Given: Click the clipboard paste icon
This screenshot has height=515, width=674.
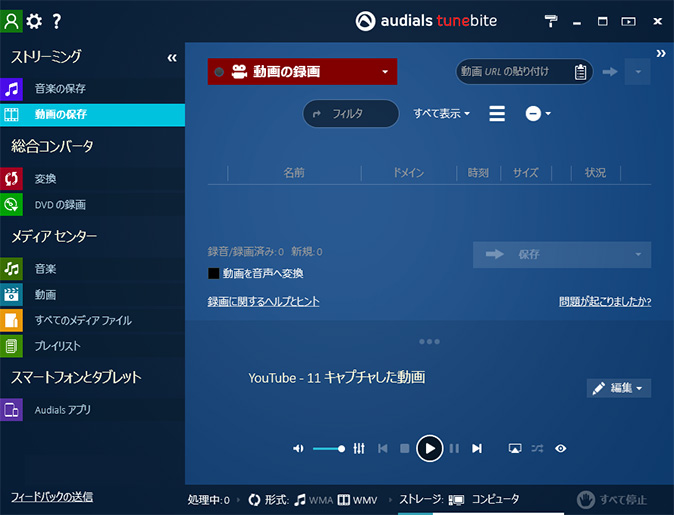Looking at the screenshot, I should pos(580,72).
